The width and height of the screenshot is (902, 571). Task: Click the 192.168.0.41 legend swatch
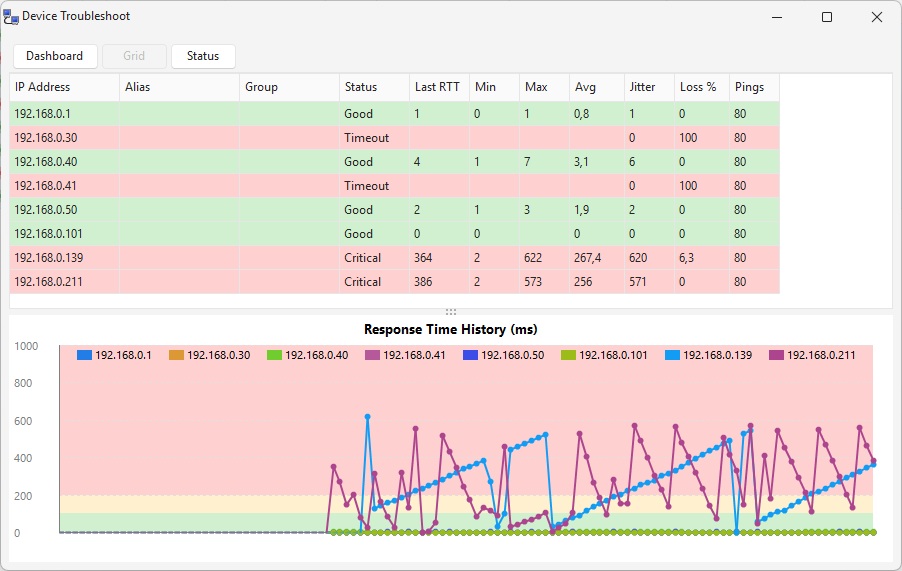374,355
